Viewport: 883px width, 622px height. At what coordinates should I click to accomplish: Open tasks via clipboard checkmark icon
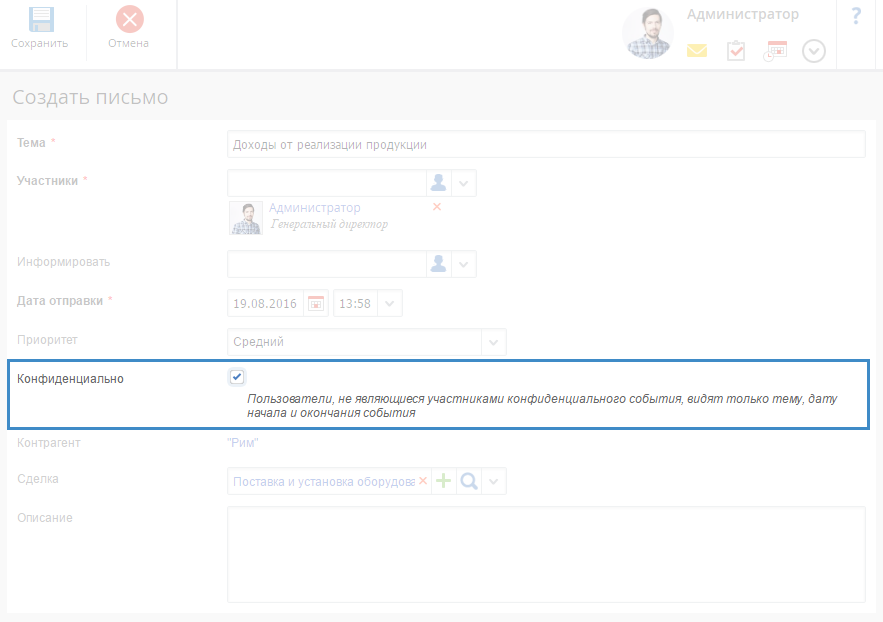pos(736,51)
